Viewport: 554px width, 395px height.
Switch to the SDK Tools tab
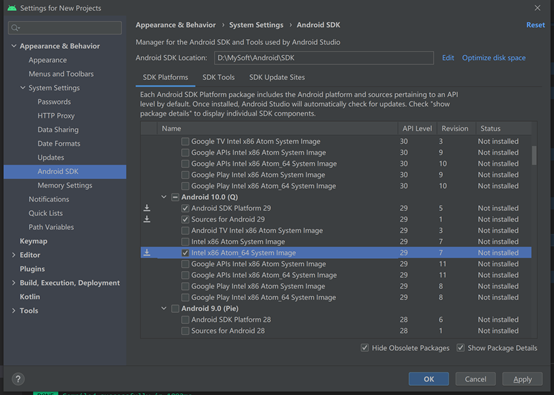pos(218,77)
